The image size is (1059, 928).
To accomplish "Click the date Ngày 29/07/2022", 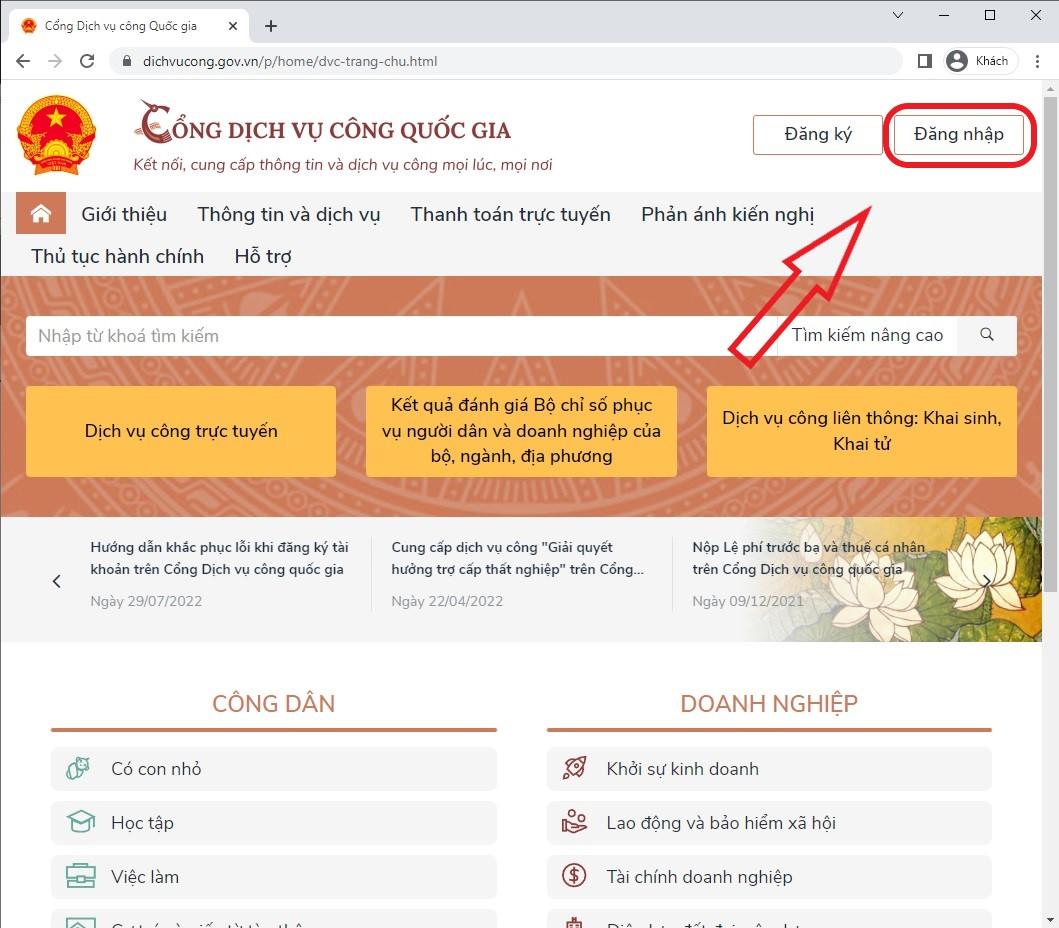I will click(x=146, y=601).
